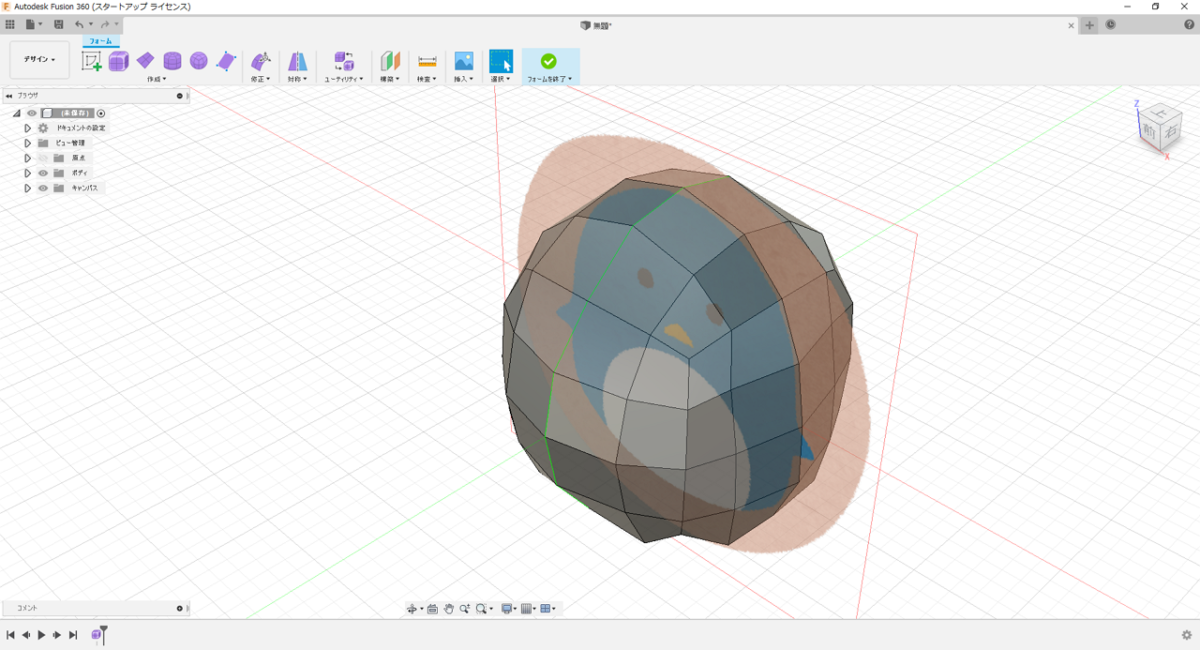The image size is (1200, 650).
Task: Click the Edit Form tool icon
Action: (x=261, y=61)
